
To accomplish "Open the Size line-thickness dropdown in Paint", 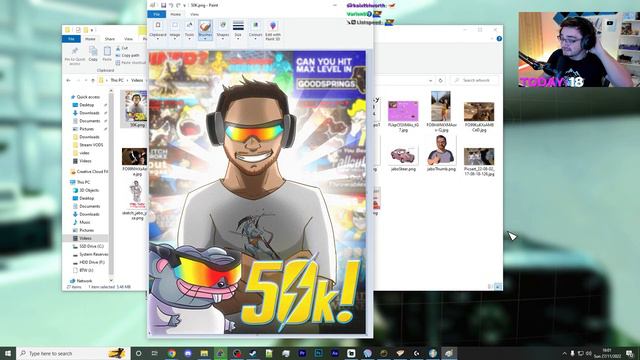I will [x=238, y=30].
